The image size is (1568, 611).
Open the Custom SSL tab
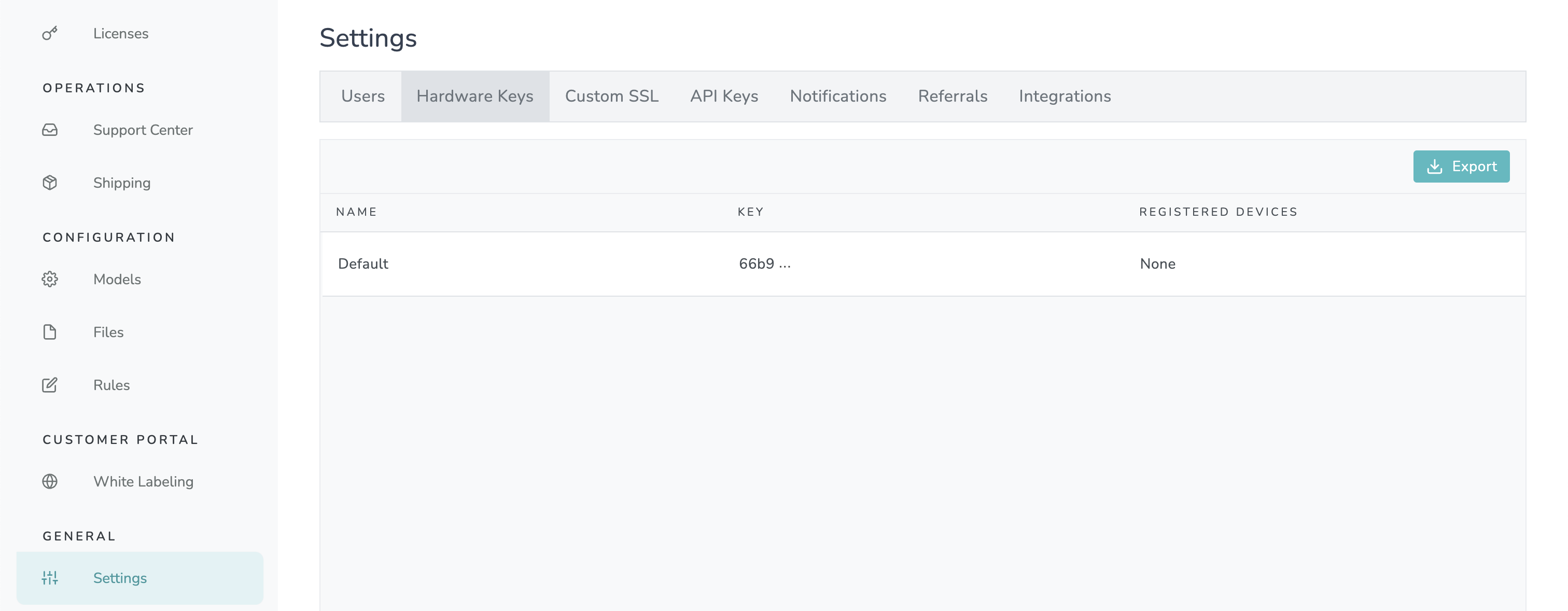point(611,96)
